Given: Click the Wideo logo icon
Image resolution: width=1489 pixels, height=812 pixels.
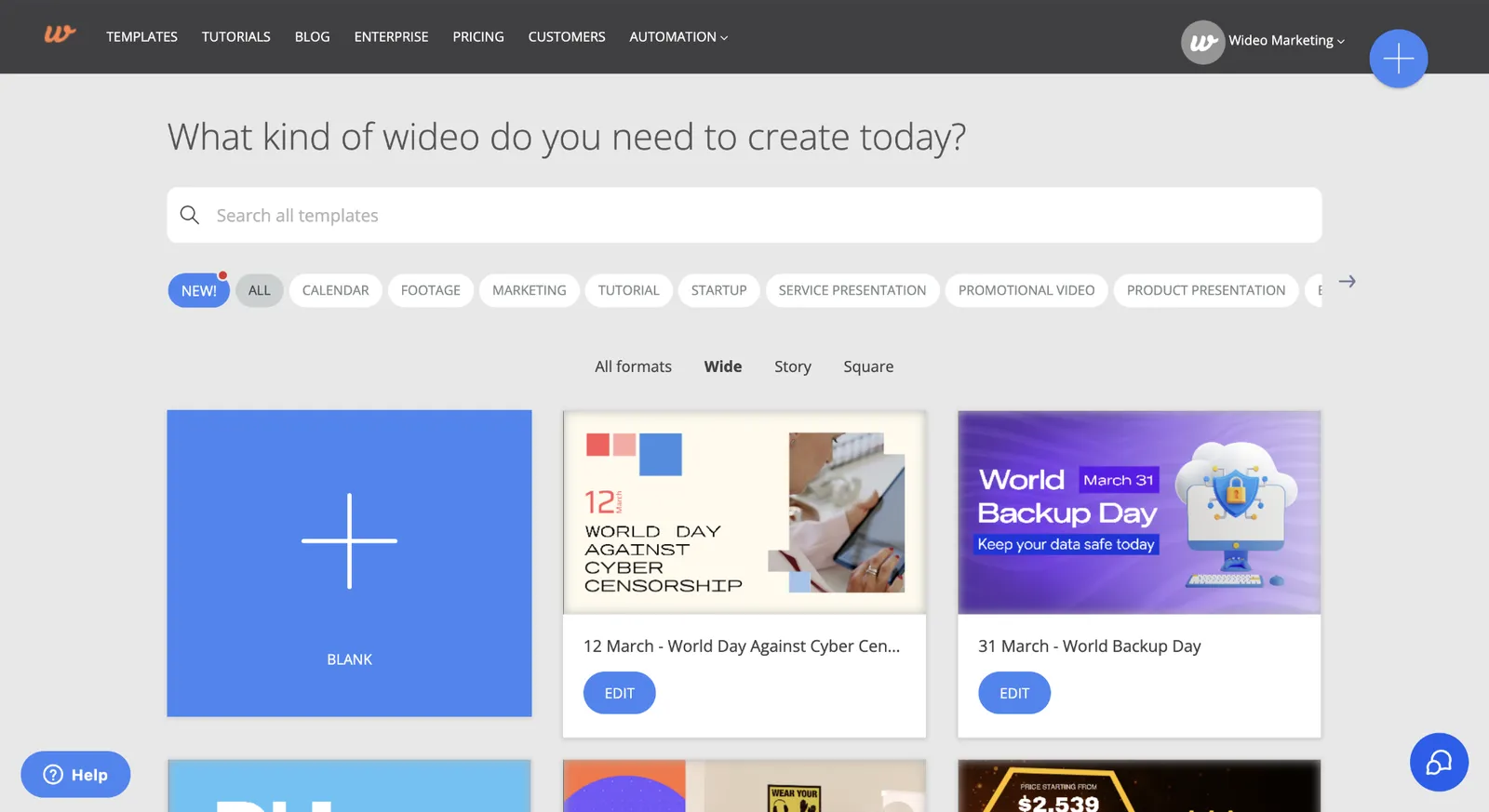Looking at the screenshot, I should (60, 35).
